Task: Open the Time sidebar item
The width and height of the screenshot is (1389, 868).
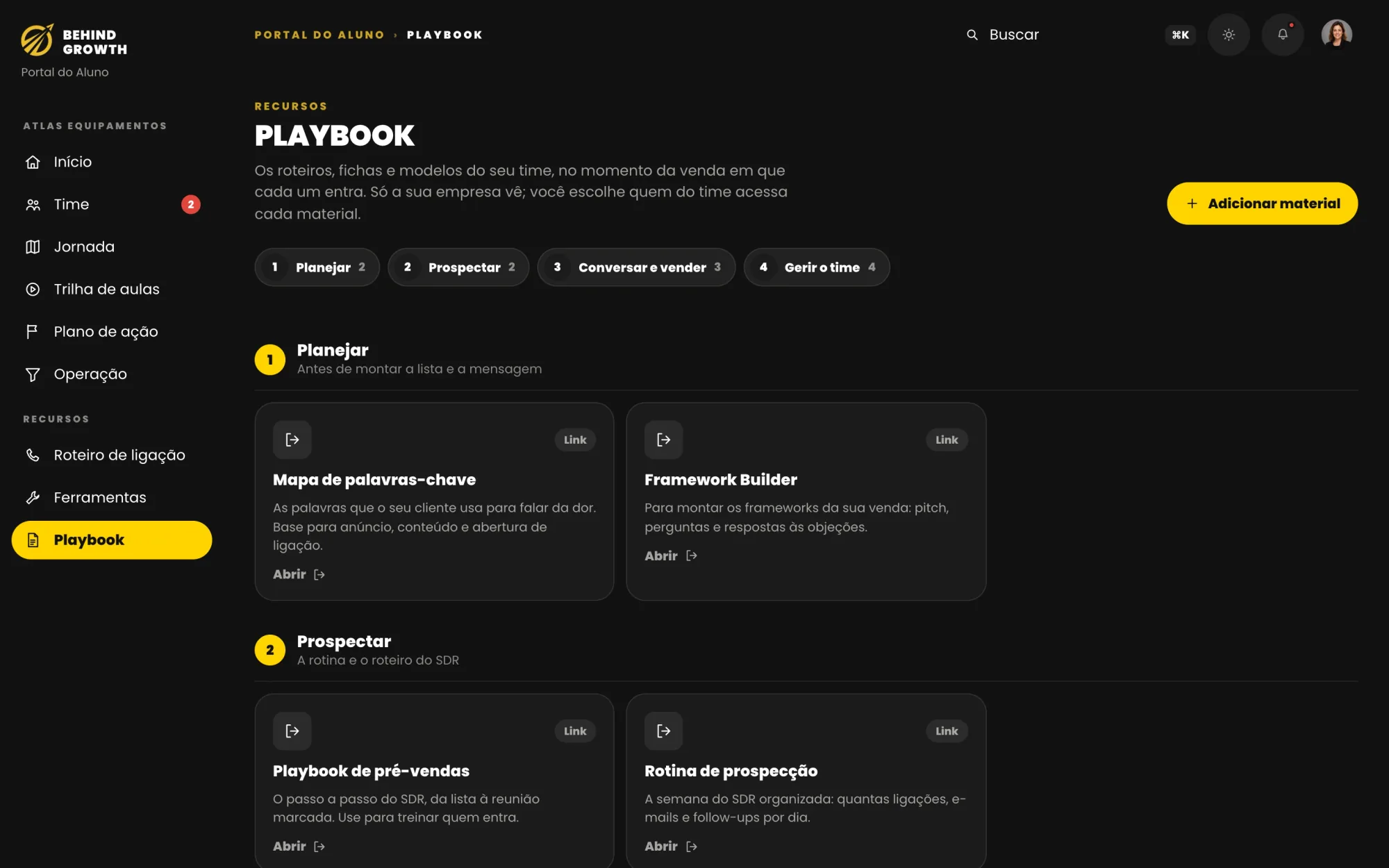Action: pyautogui.click(x=112, y=204)
